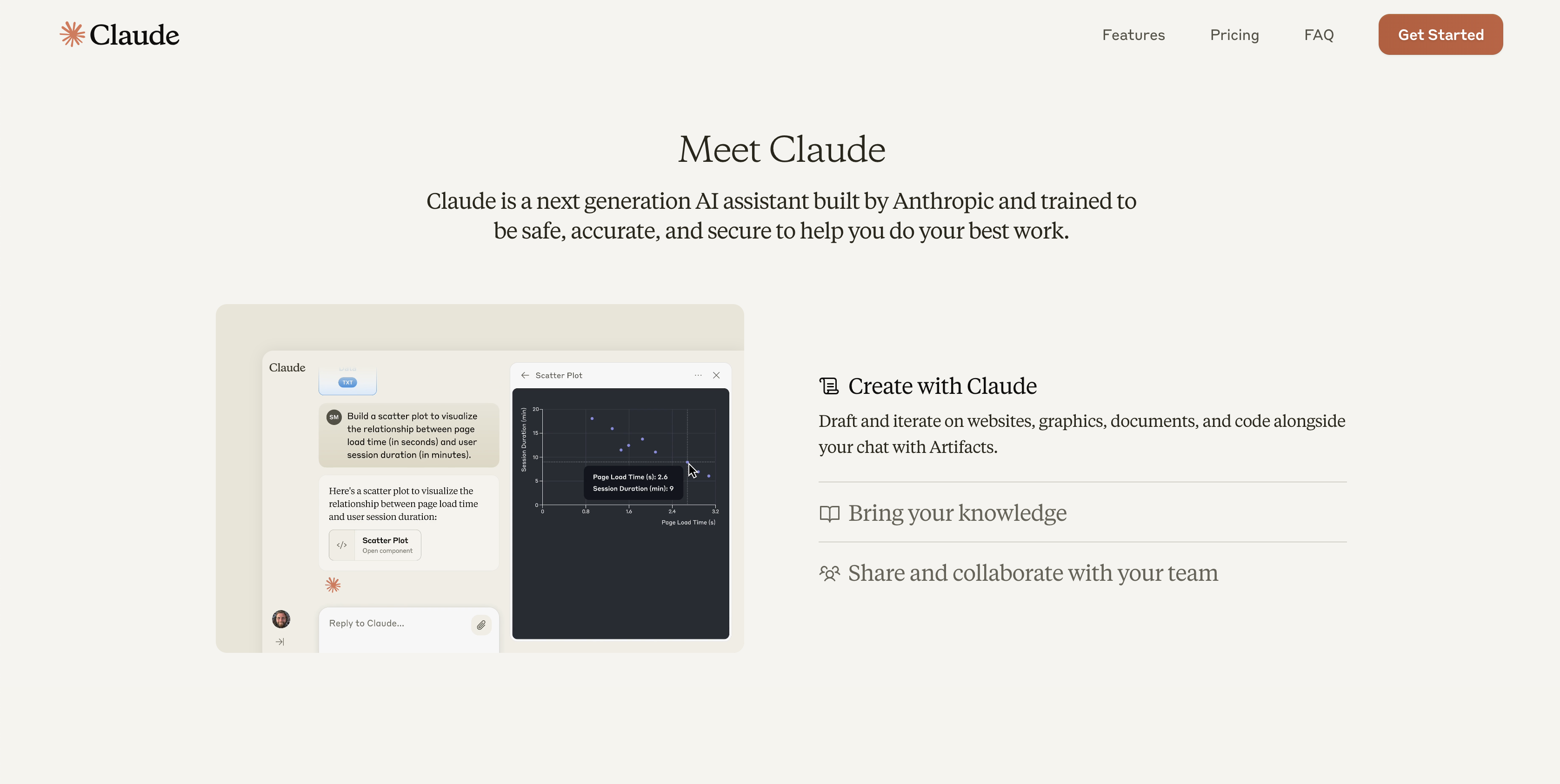
Task: Click the FAQ link in the navigation bar
Action: click(x=1319, y=35)
